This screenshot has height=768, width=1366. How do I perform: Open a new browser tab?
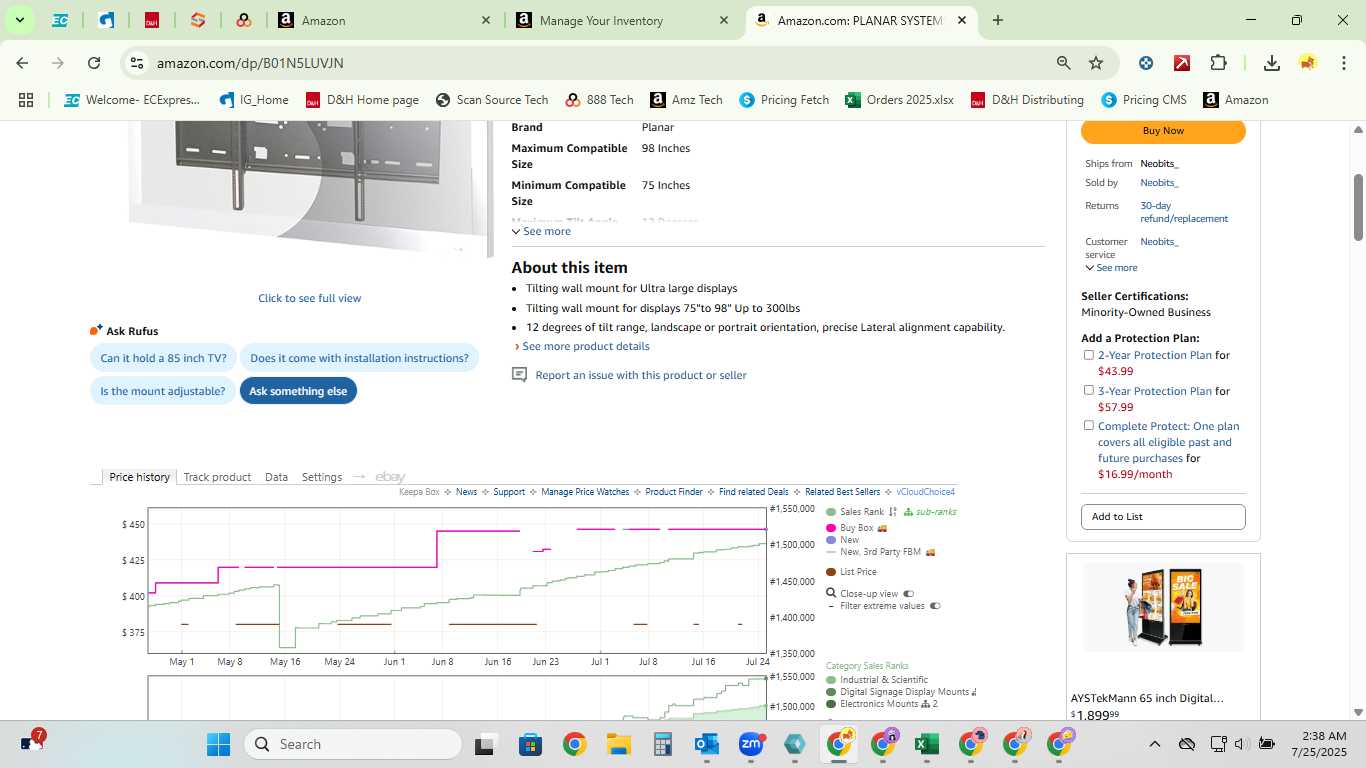click(997, 20)
